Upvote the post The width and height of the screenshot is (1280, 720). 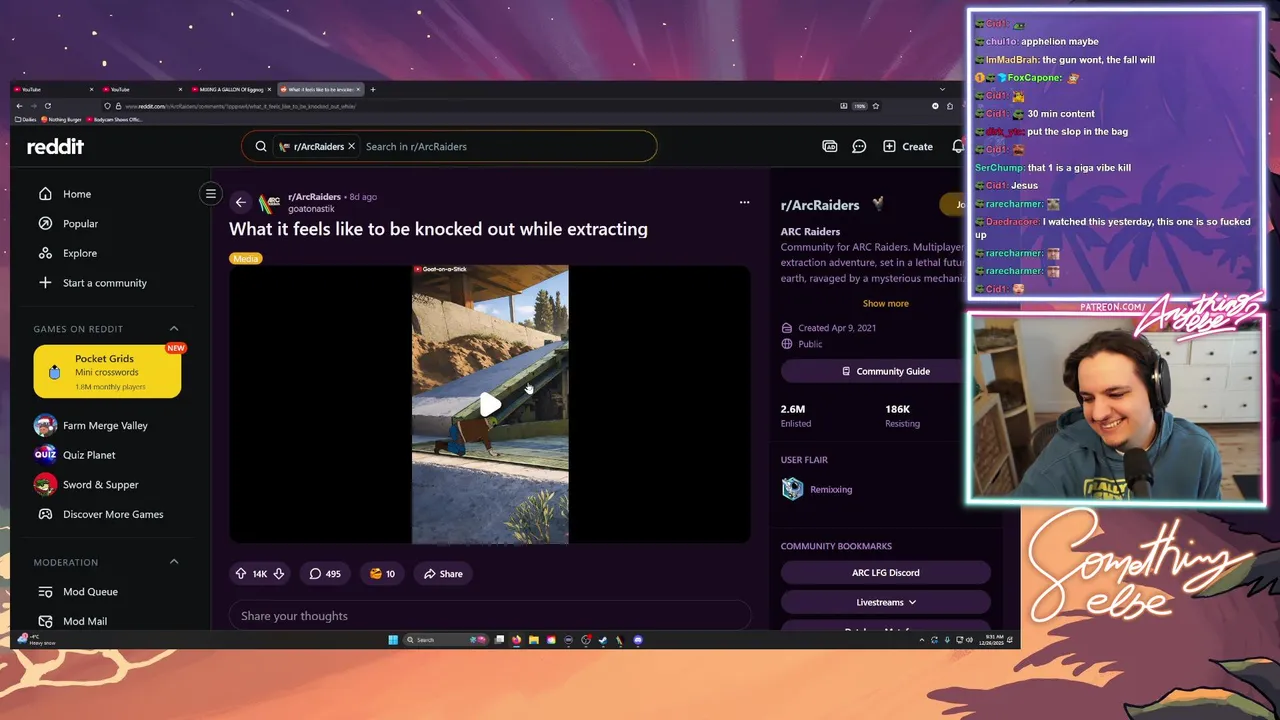pos(241,574)
